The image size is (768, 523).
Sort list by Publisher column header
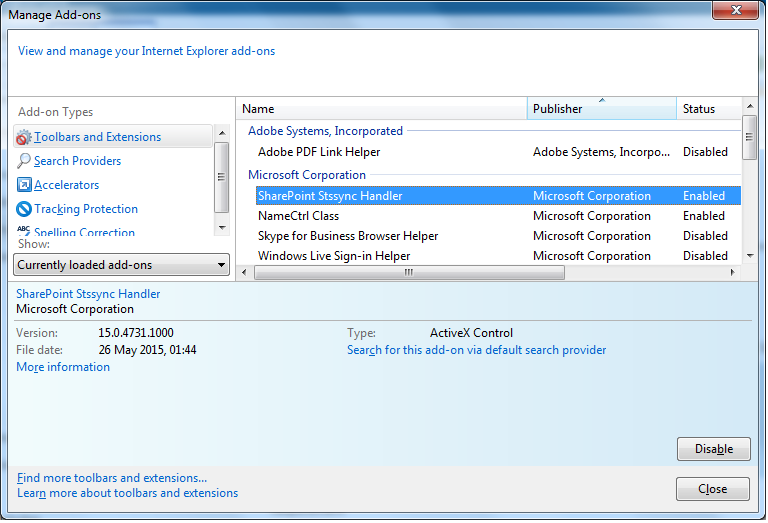pos(601,109)
